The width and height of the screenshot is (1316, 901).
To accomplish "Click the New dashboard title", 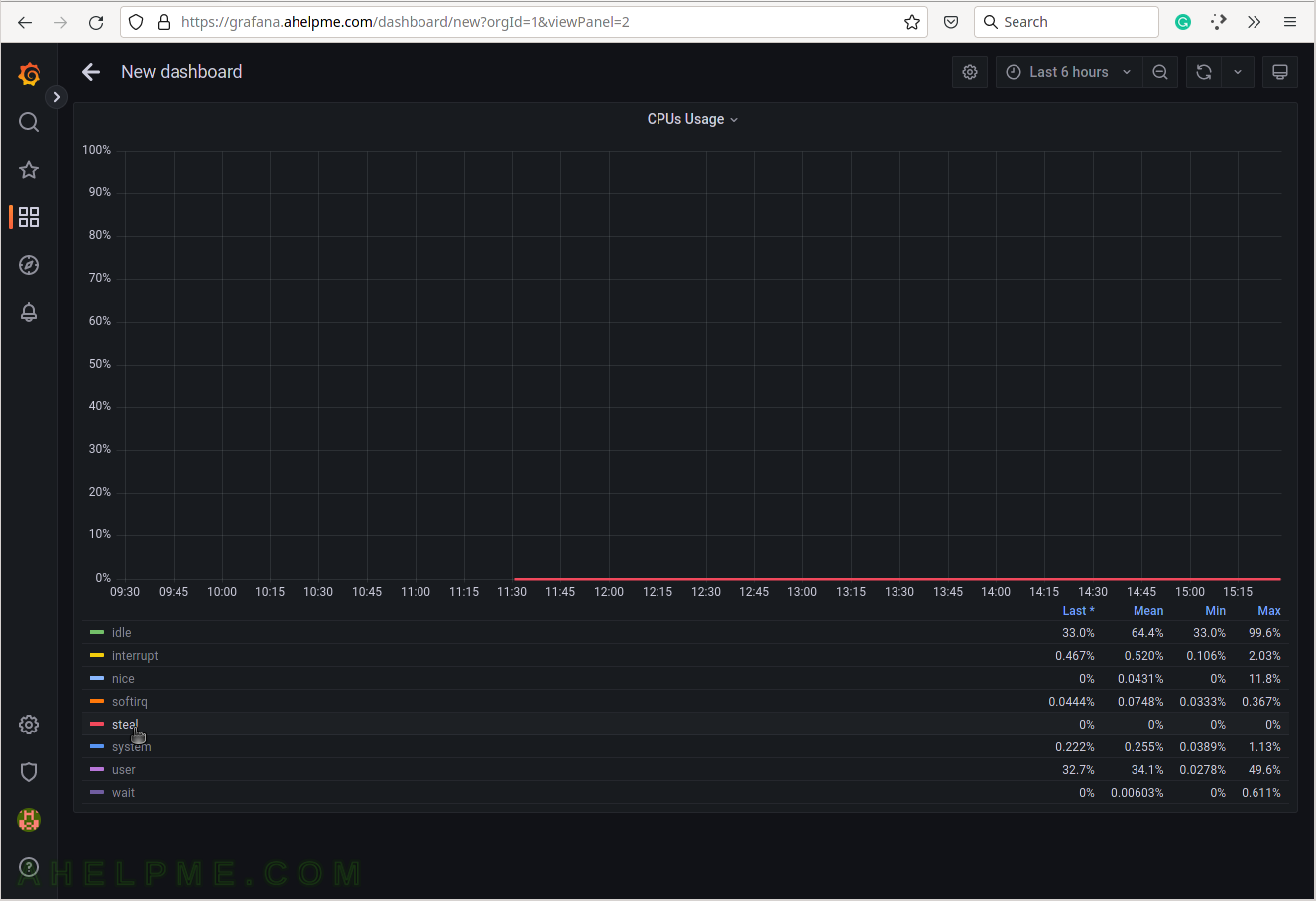I will coord(181,72).
